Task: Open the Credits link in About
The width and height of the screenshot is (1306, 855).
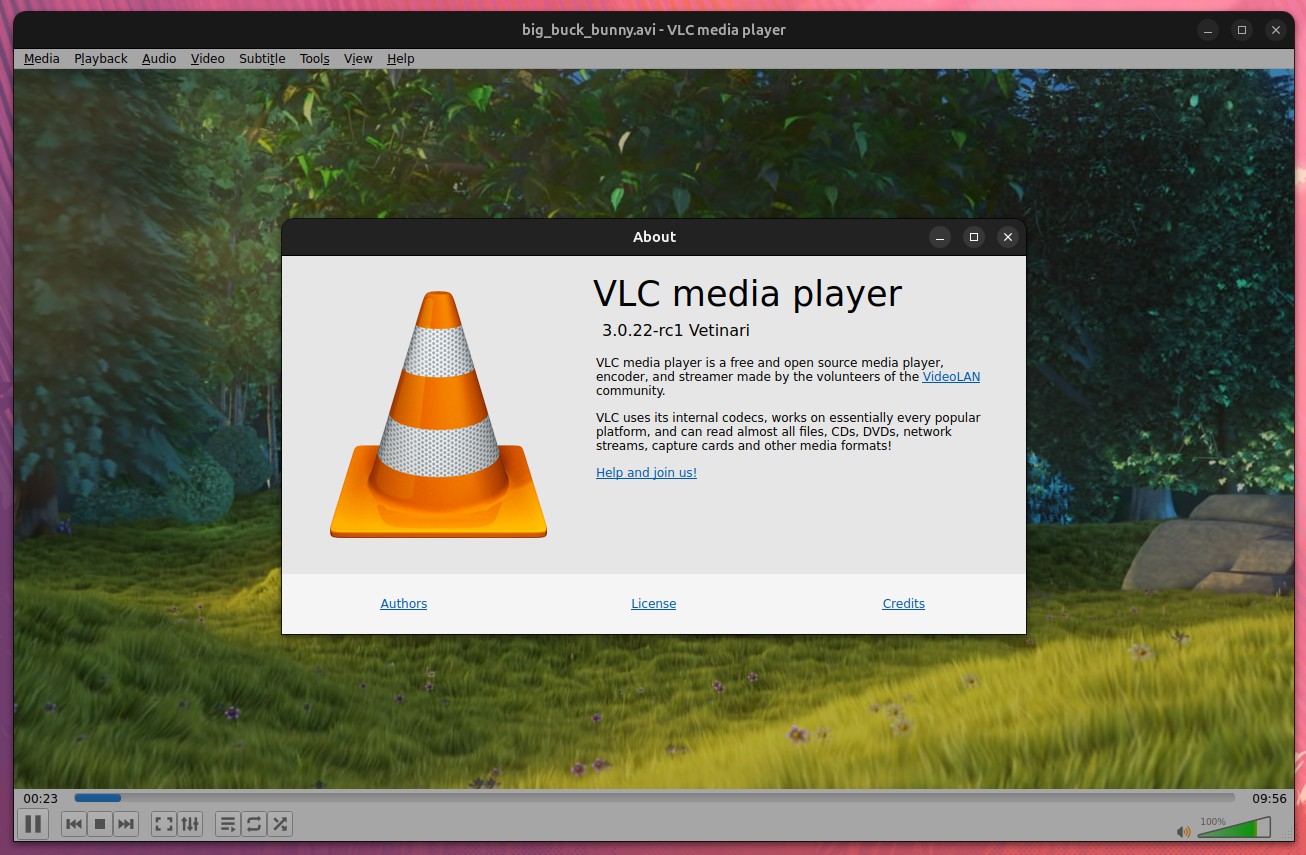Action: pyautogui.click(x=904, y=603)
